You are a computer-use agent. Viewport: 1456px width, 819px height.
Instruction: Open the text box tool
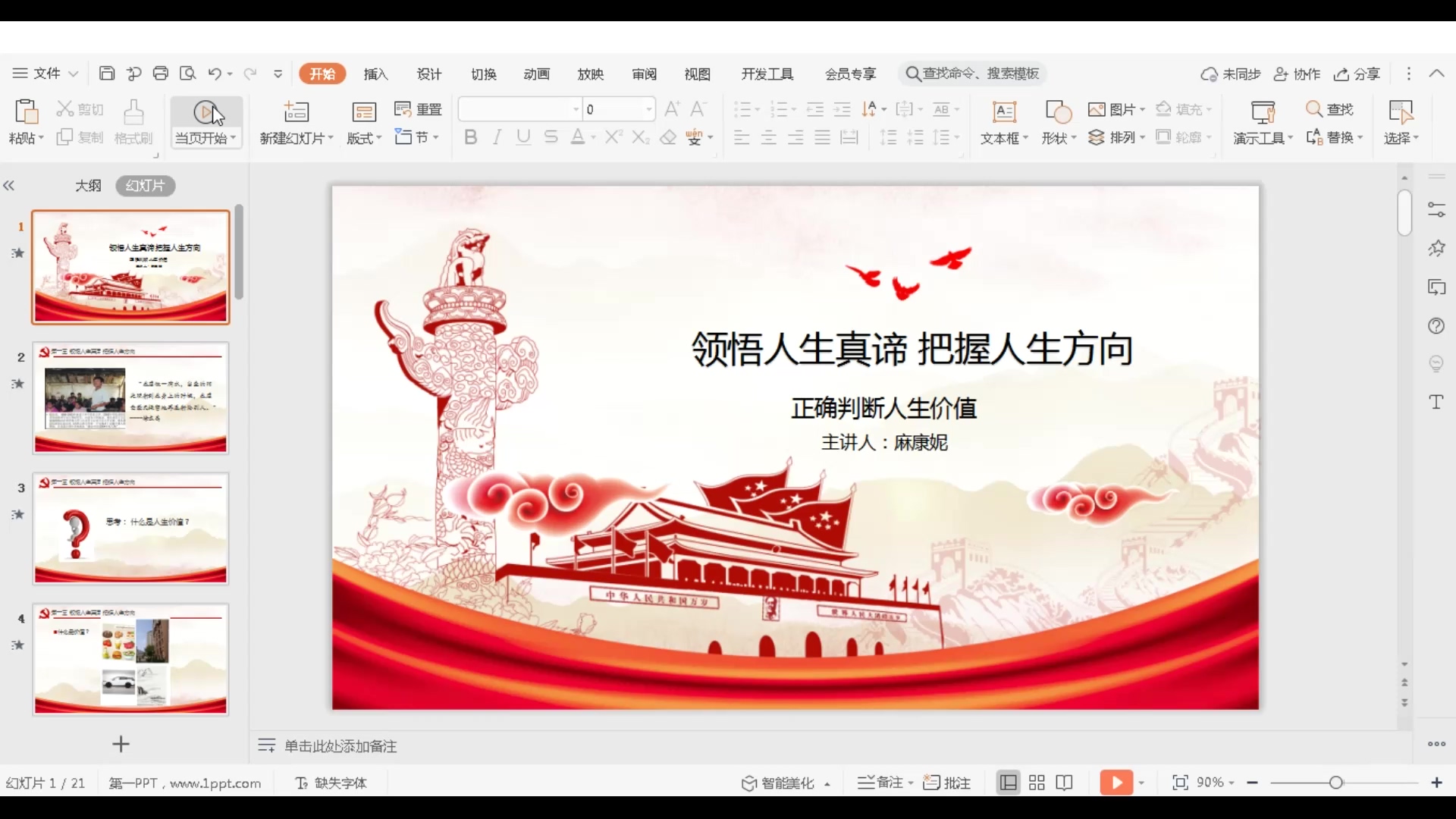coord(1004,112)
